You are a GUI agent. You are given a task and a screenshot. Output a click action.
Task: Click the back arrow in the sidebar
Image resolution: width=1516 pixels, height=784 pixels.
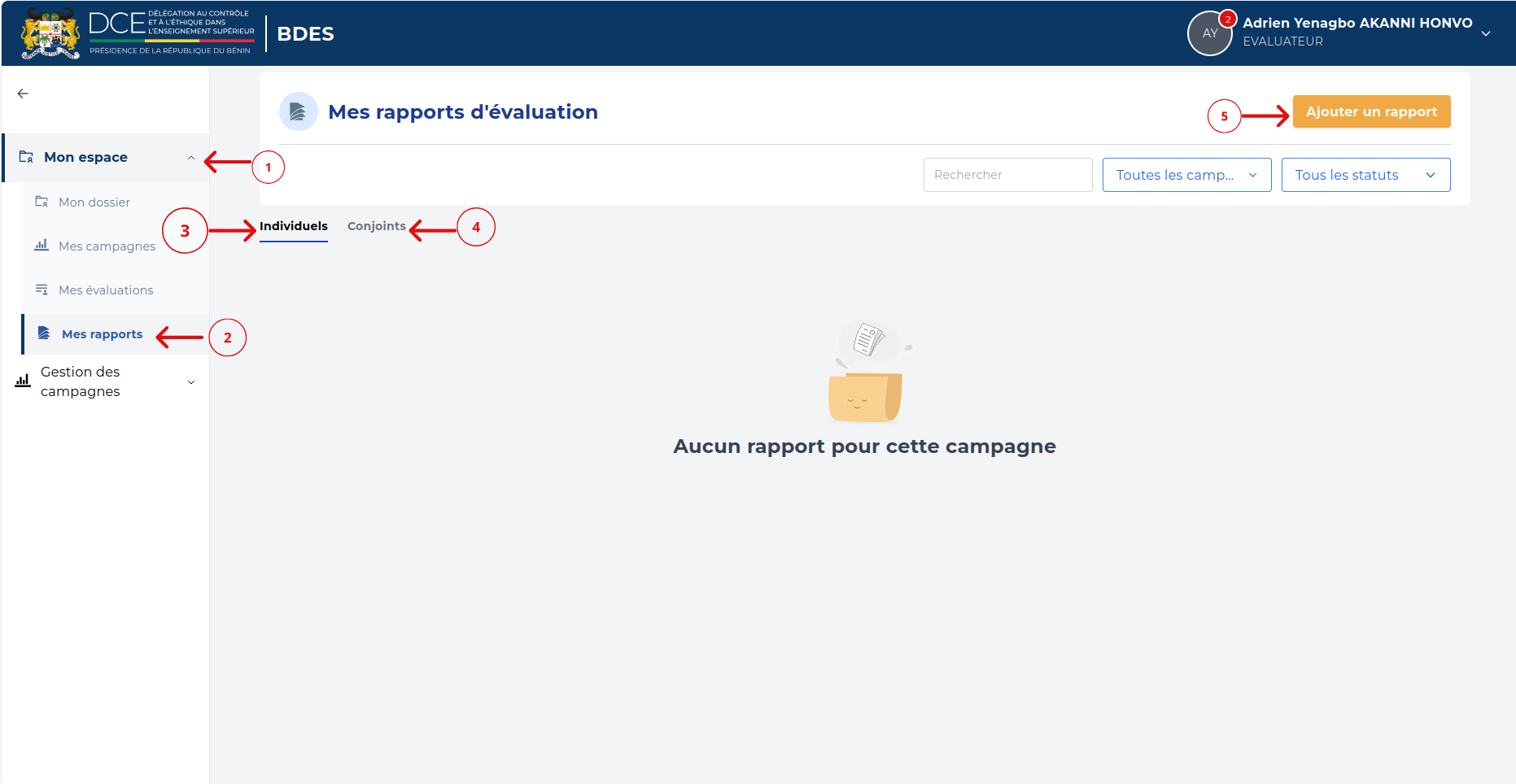[23, 94]
